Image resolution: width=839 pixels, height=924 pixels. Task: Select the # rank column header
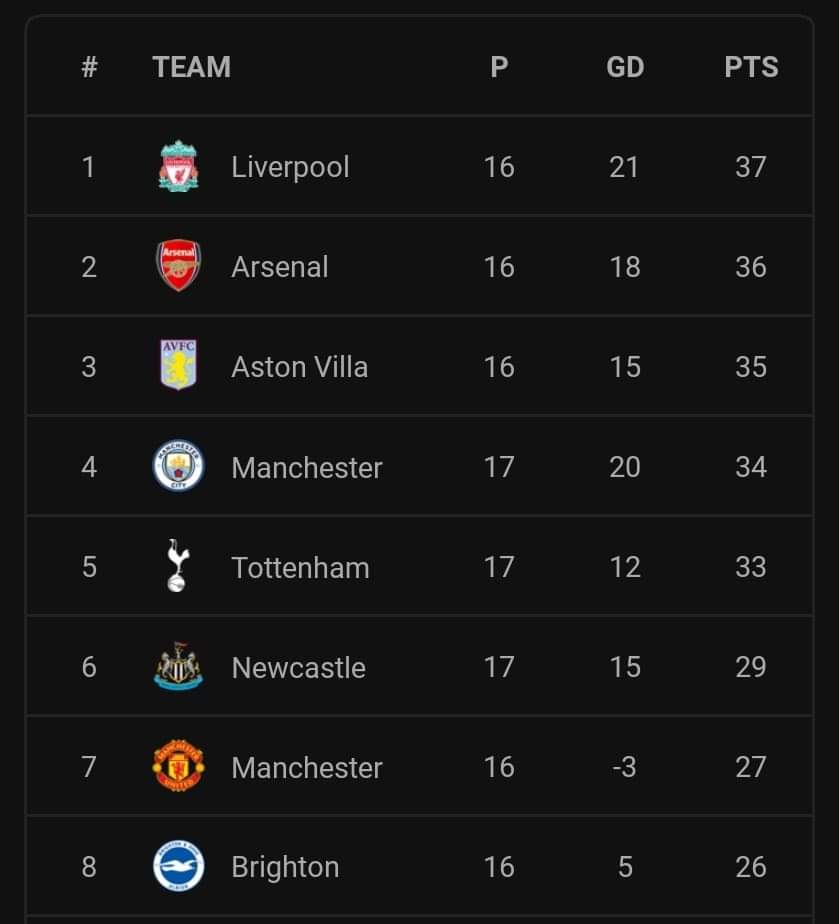(89, 67)
